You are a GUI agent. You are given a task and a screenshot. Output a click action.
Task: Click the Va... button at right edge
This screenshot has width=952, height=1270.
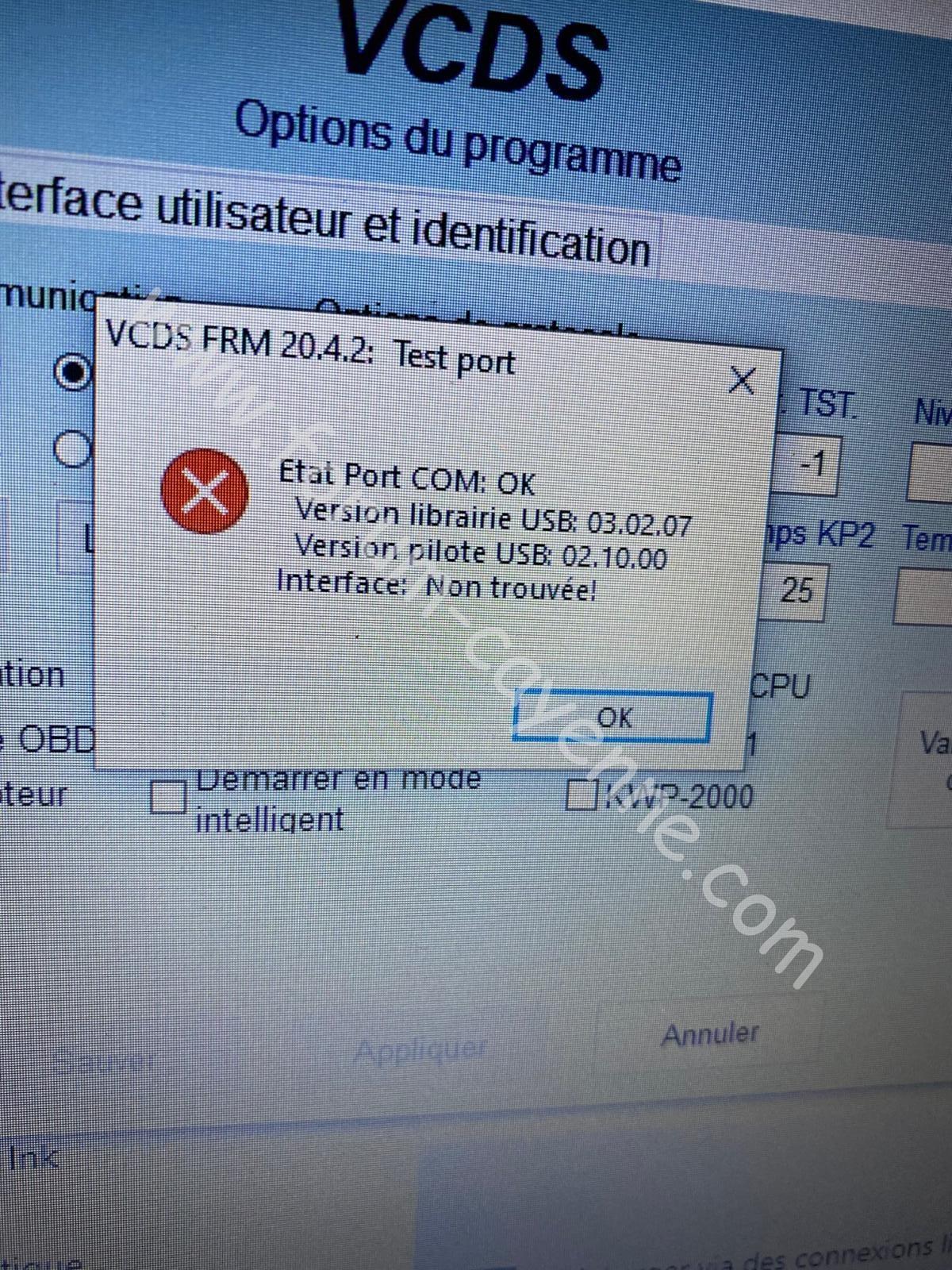coord(925,758)
